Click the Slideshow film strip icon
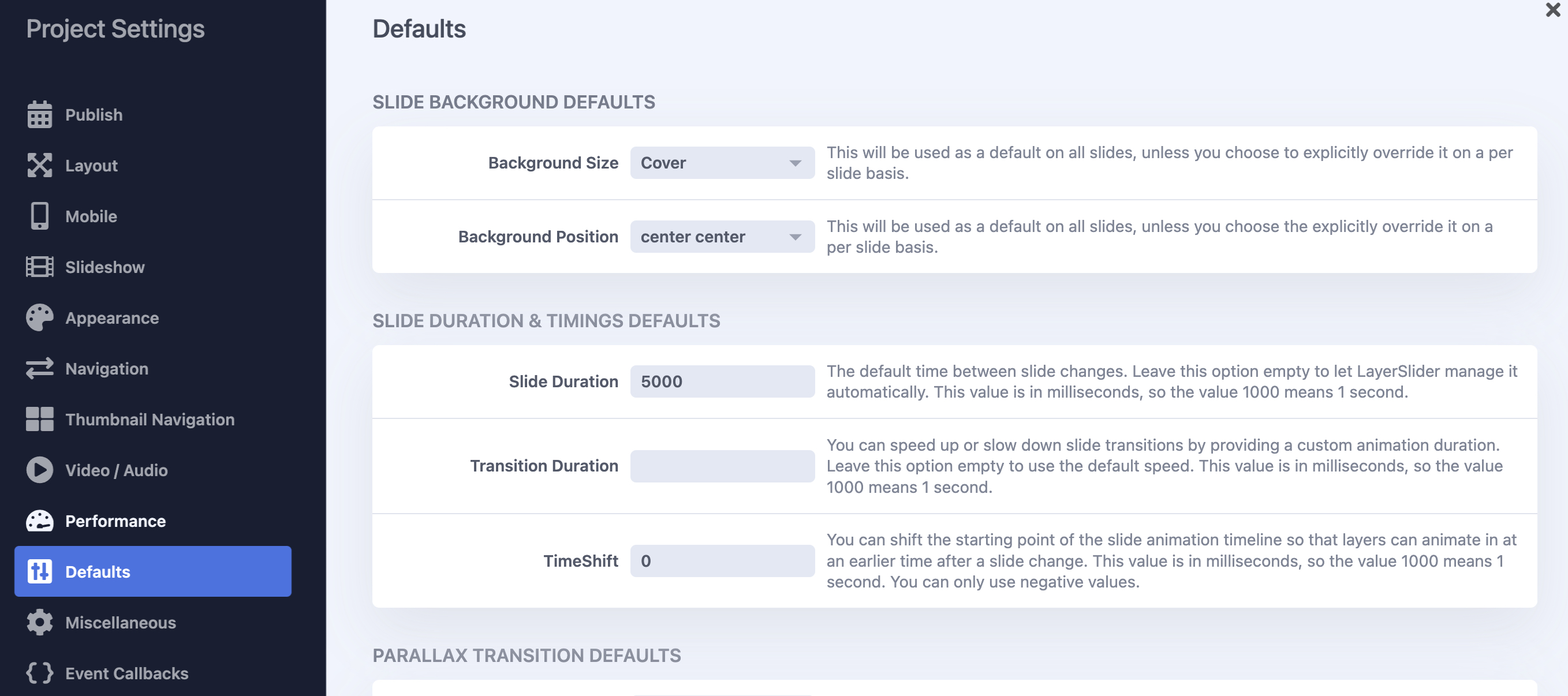The height and width of the screenshot is (696, 1568). click(x=40, y=267)
